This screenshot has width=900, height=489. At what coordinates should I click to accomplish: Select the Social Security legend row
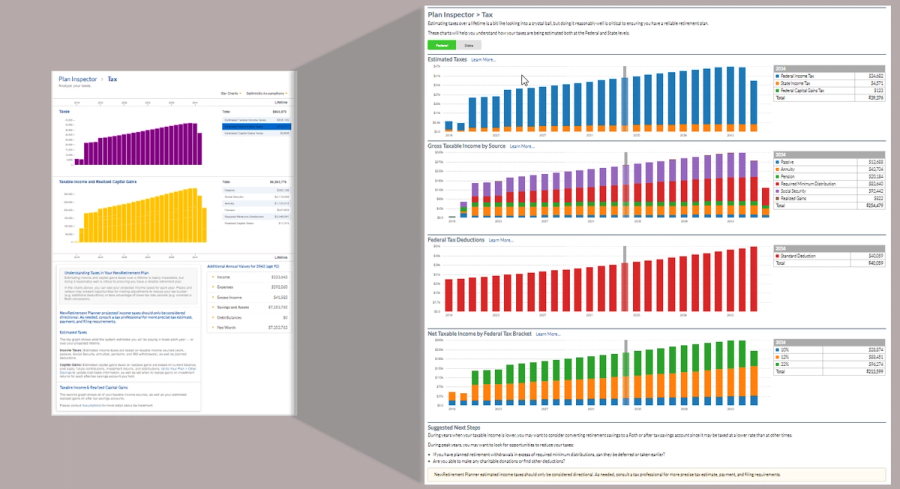pos(829,191)
